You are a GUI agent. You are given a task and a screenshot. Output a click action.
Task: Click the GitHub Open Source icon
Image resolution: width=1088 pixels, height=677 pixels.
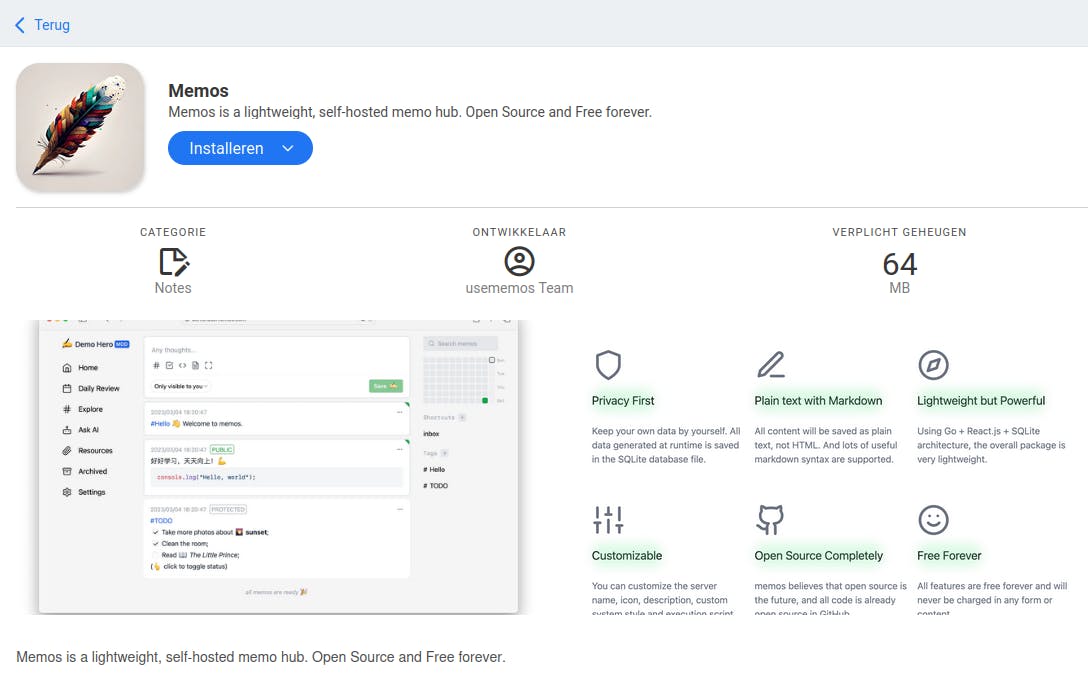(x=770, y=520)
